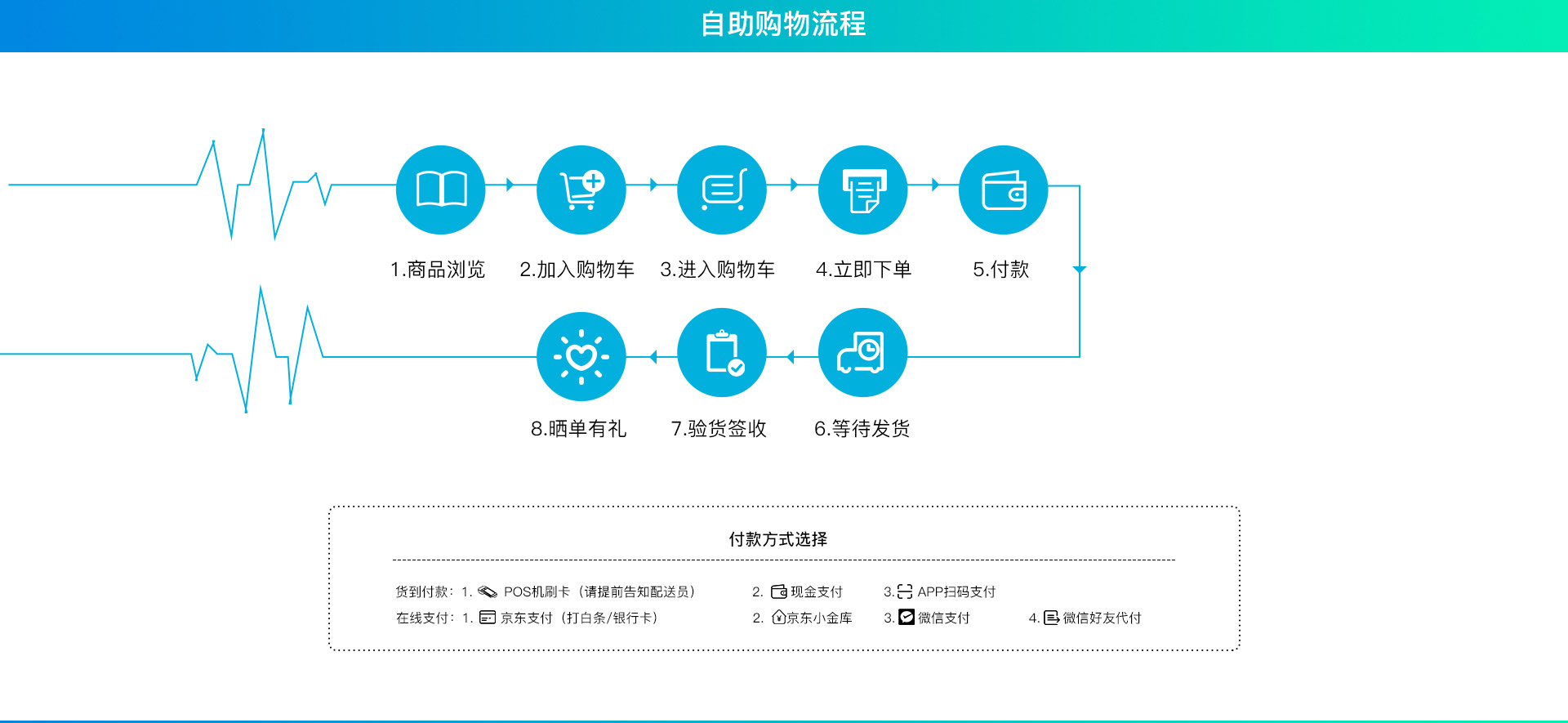Click the APP scan code icon
Viewport: 1568px width, 723px height.
905,591
